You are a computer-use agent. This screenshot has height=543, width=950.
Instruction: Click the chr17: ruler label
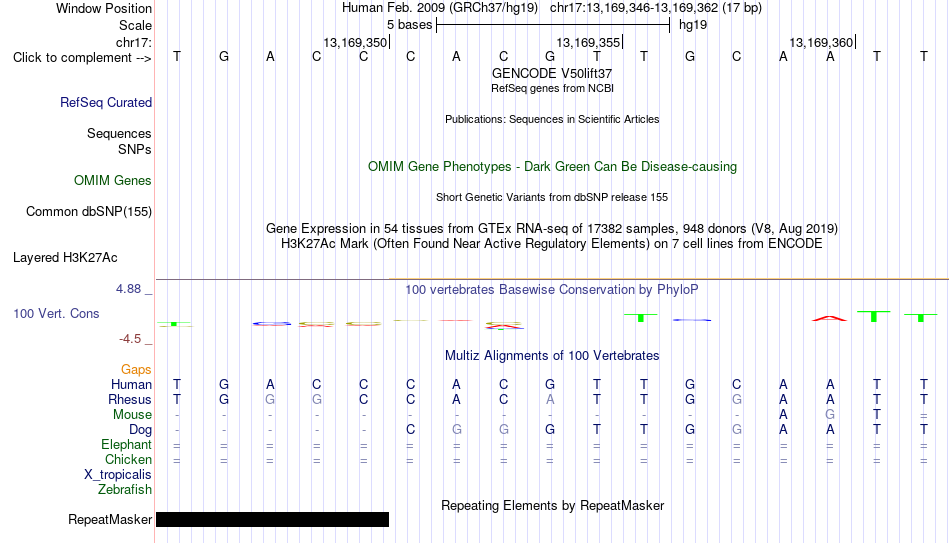click(133, 42)
